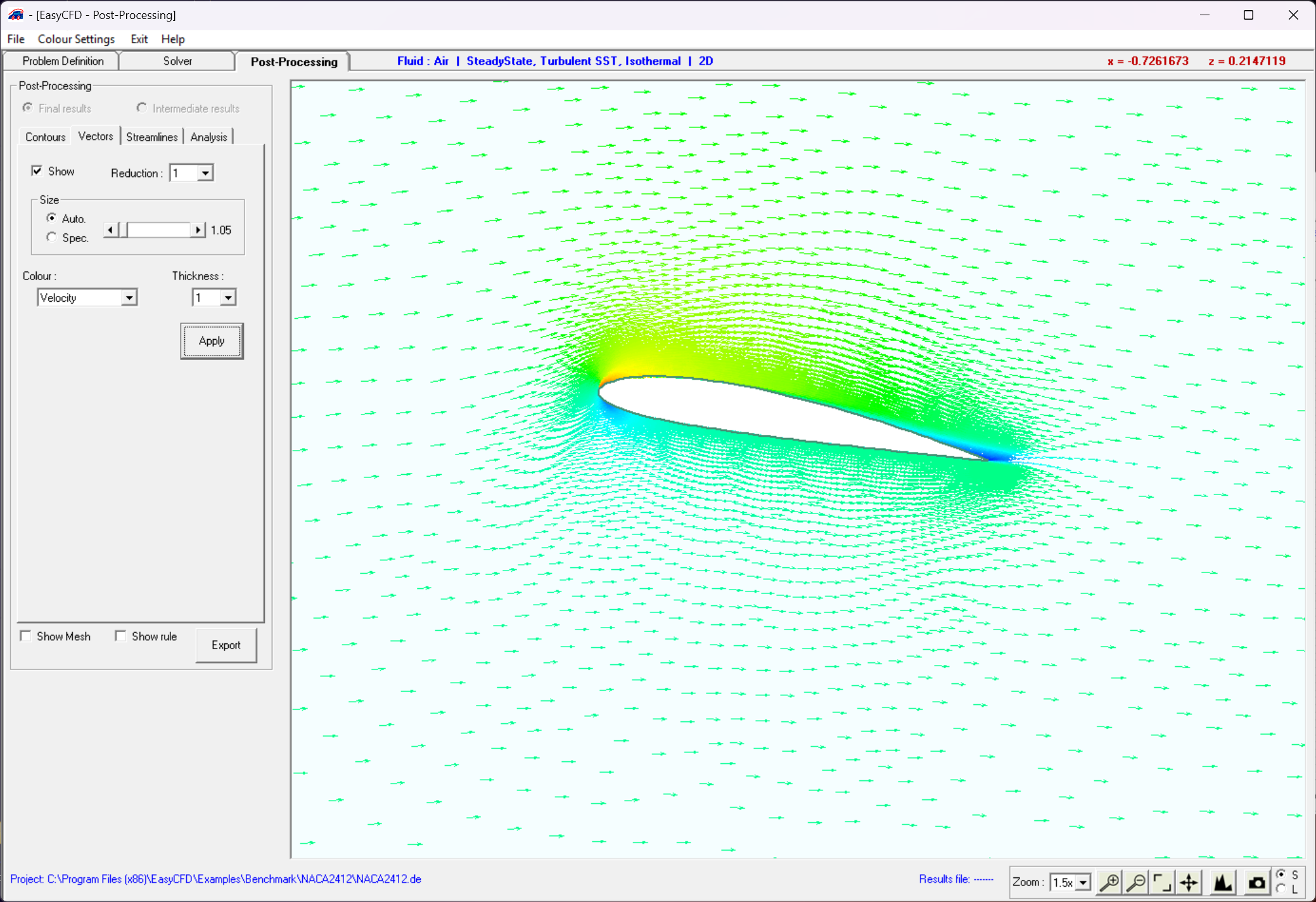
Task: Activate the pan four-arrow move icon
Action: tap(1189, 882)
